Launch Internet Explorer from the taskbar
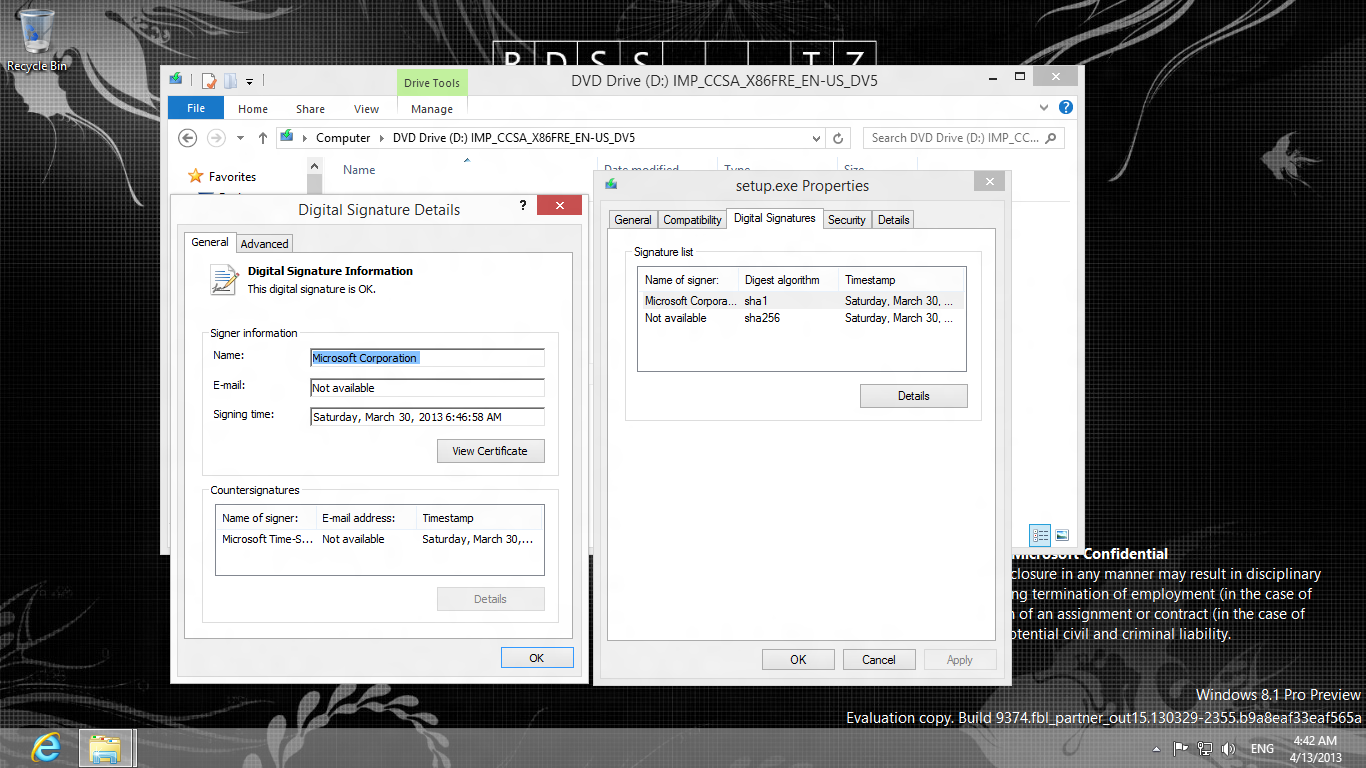1366x768 pixels. tap(46, 748)
